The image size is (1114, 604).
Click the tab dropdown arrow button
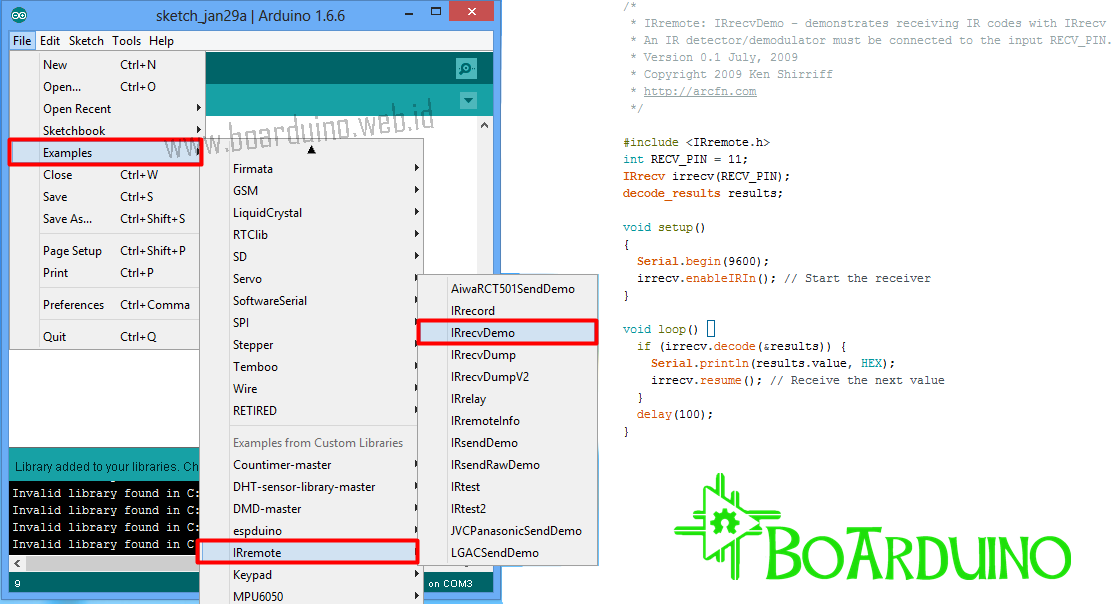[x=468, y=101]
